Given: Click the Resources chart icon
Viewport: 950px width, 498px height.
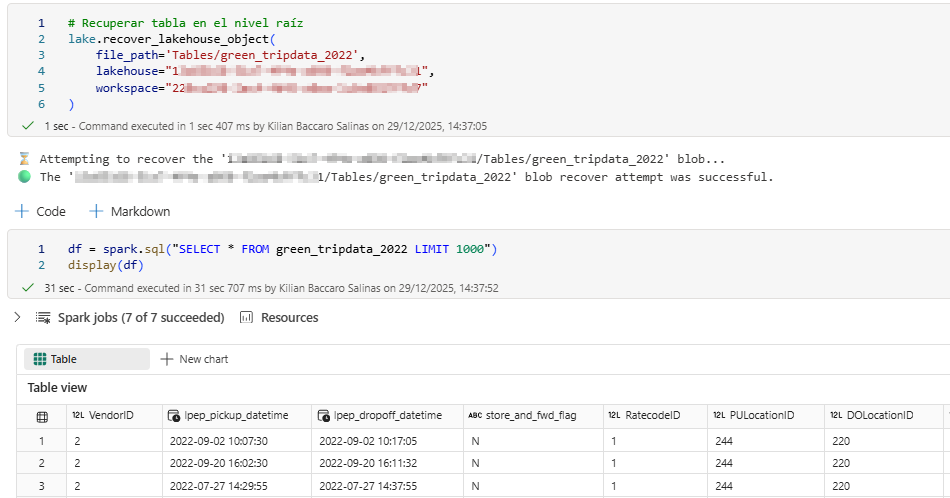Looking at the screenshot, I should tap(246, 317).
